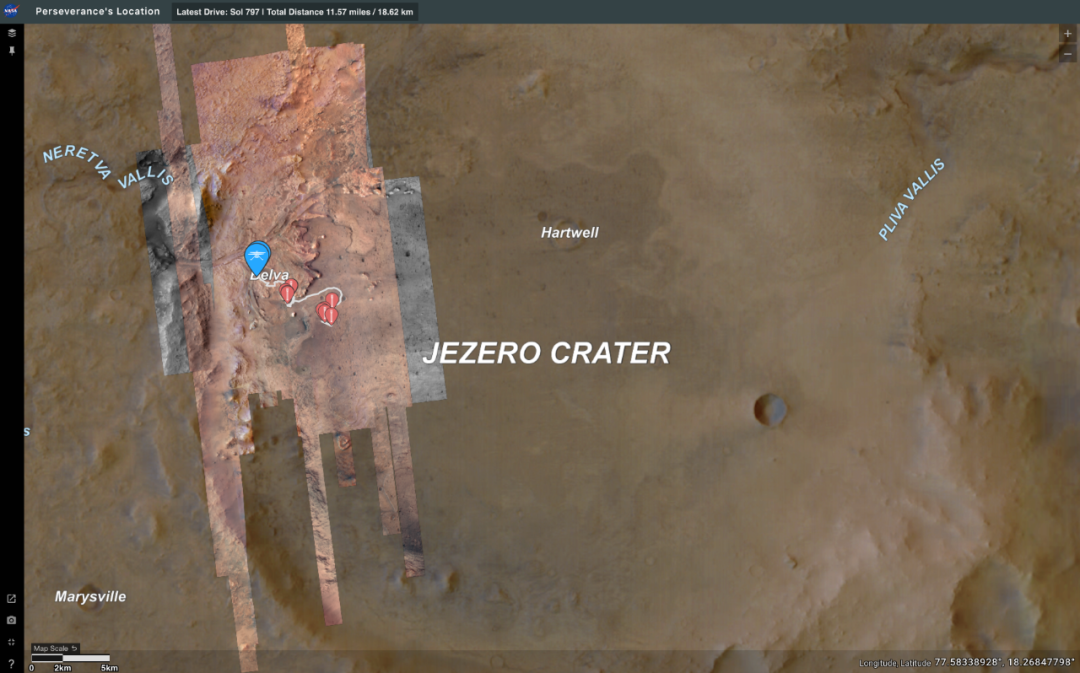The height and width of the screenshot is (673, 1080).
Task: Click the Hartwell crater label
Action: (x=570, y=232)
